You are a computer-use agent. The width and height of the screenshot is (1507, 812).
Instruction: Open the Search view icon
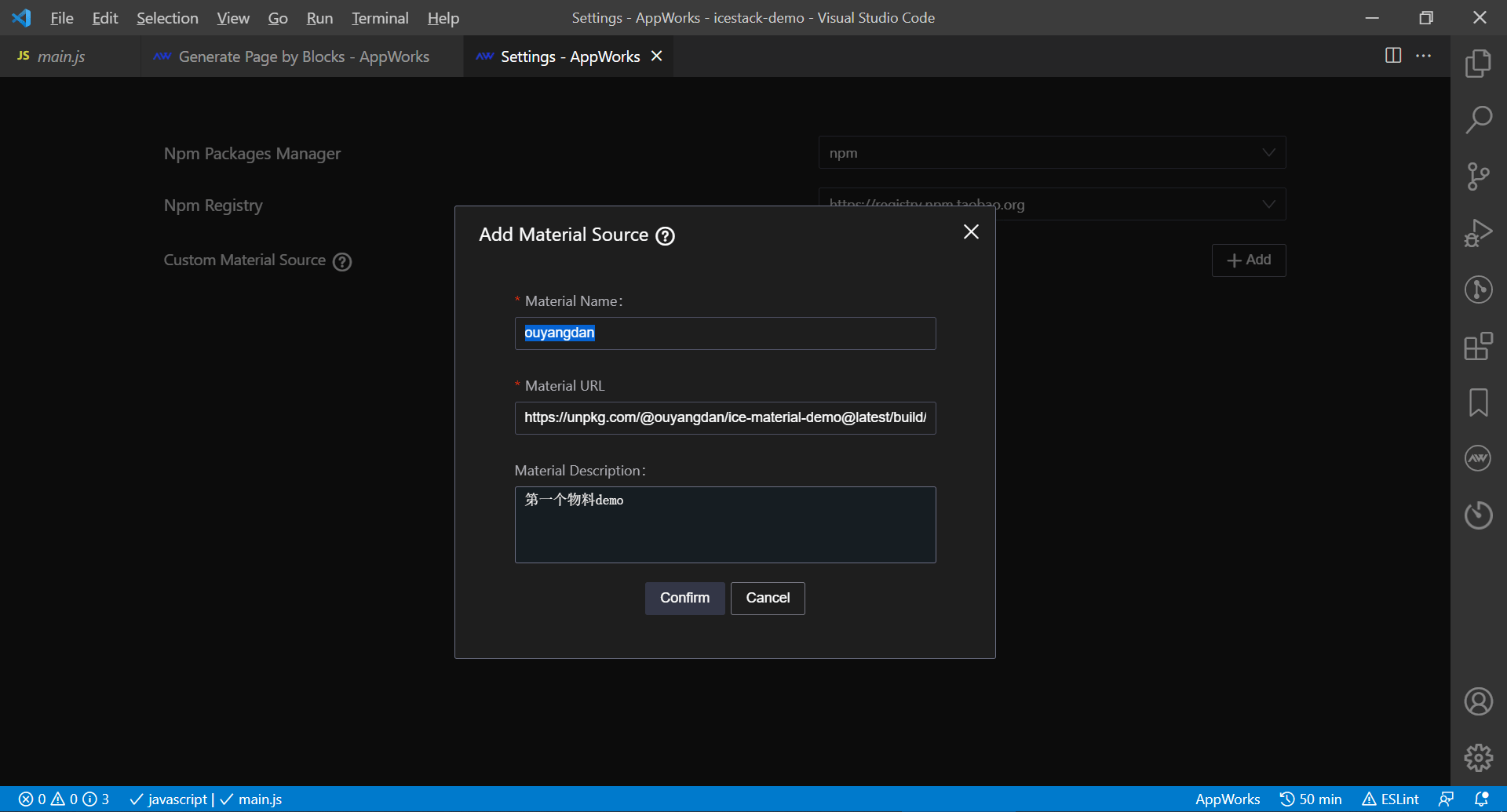click(x=1478, y=120)
